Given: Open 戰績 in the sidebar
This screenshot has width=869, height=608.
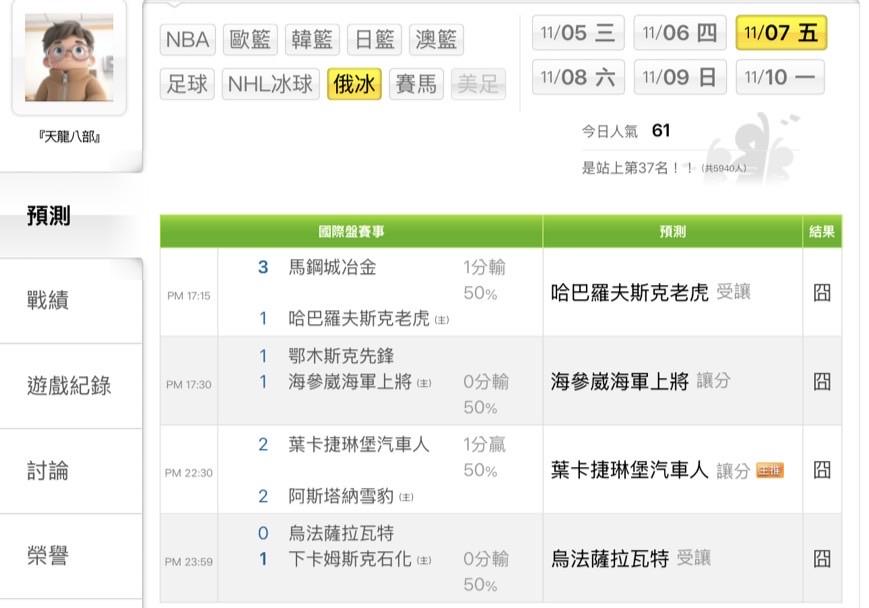Looking at the screenshot, I should click(48, 301).
